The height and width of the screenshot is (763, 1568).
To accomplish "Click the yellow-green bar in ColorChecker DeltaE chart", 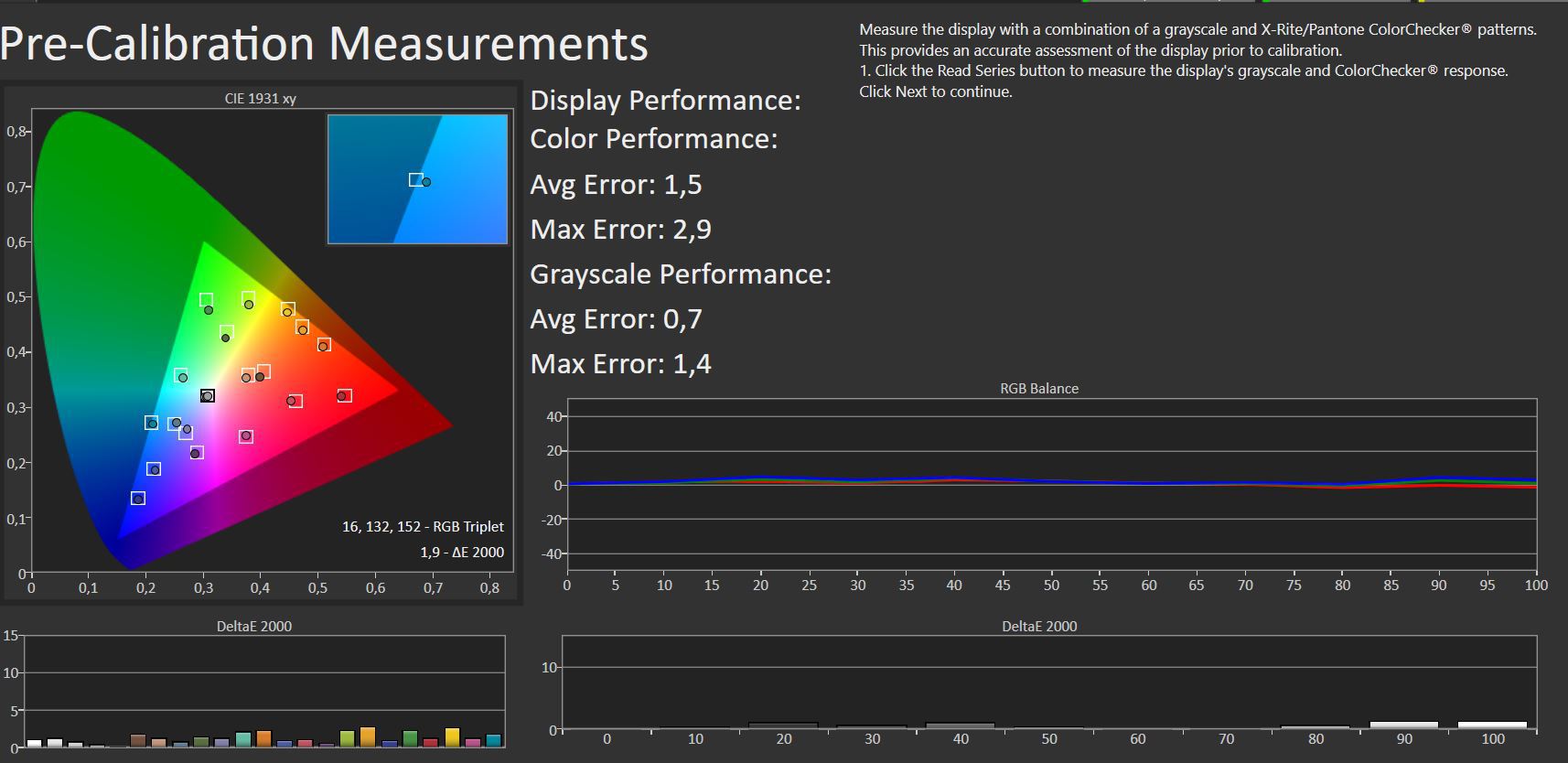I will click(348, 738).
